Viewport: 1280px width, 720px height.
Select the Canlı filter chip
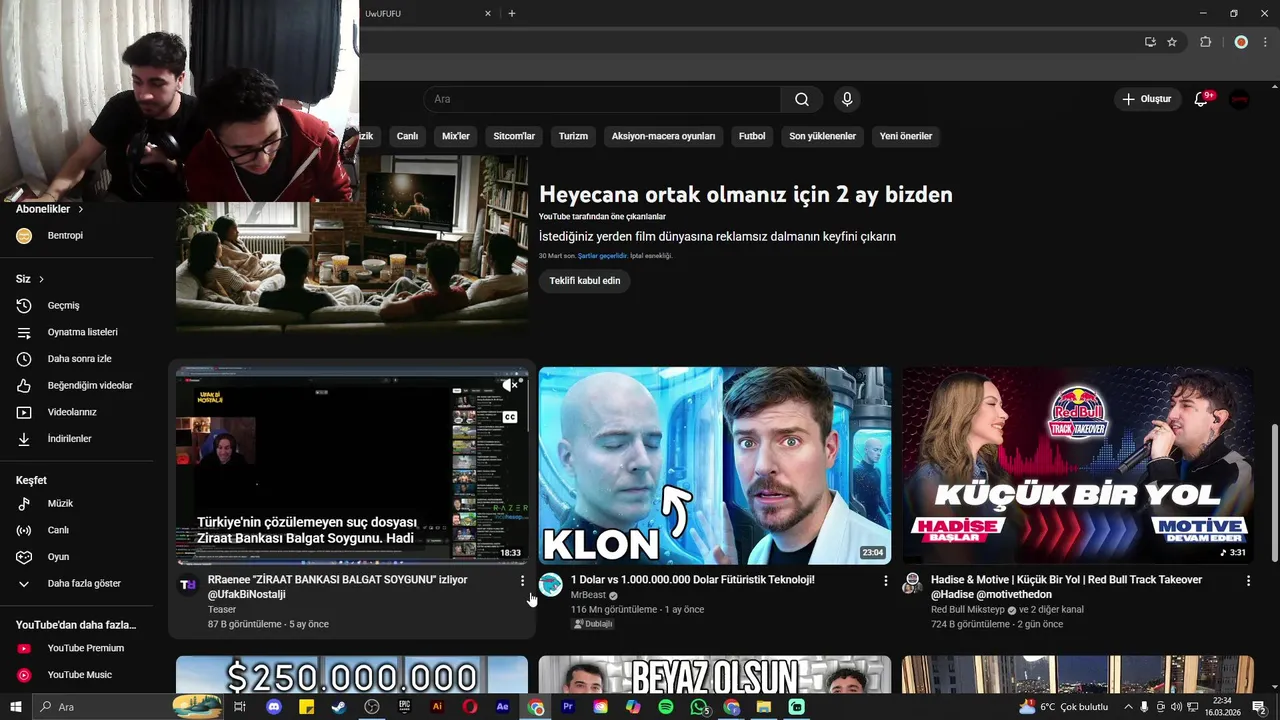click(407, 136)
